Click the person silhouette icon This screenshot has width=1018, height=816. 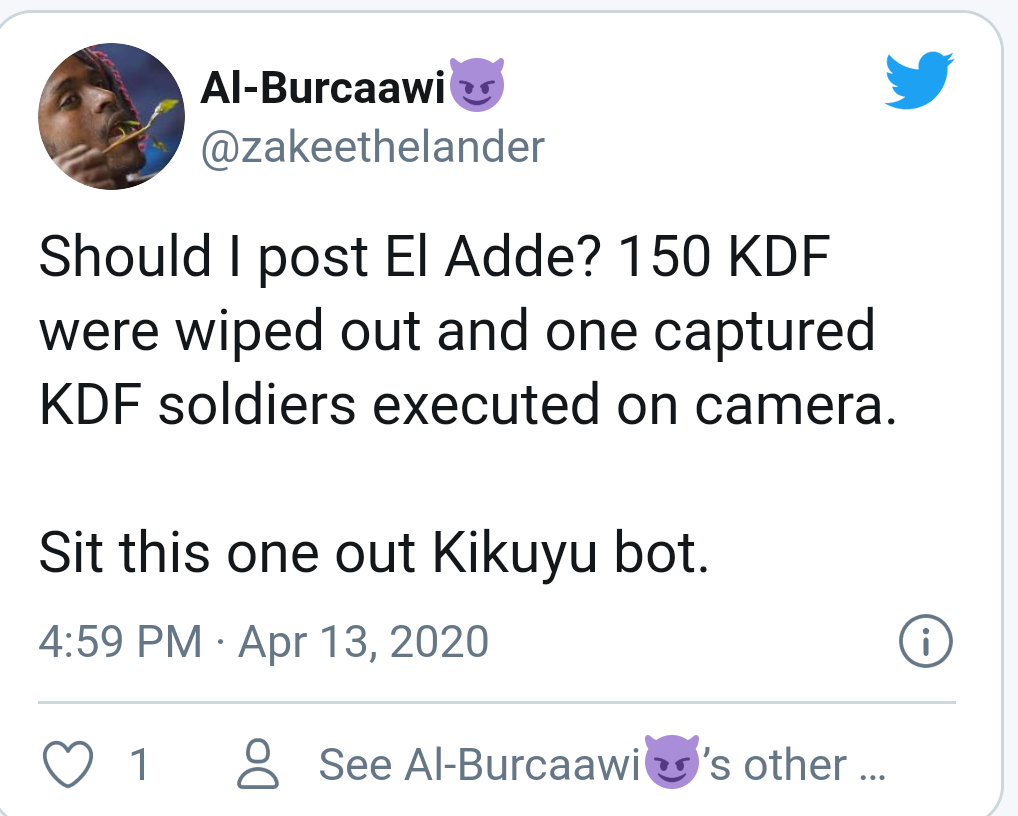[x=260, y=765]
